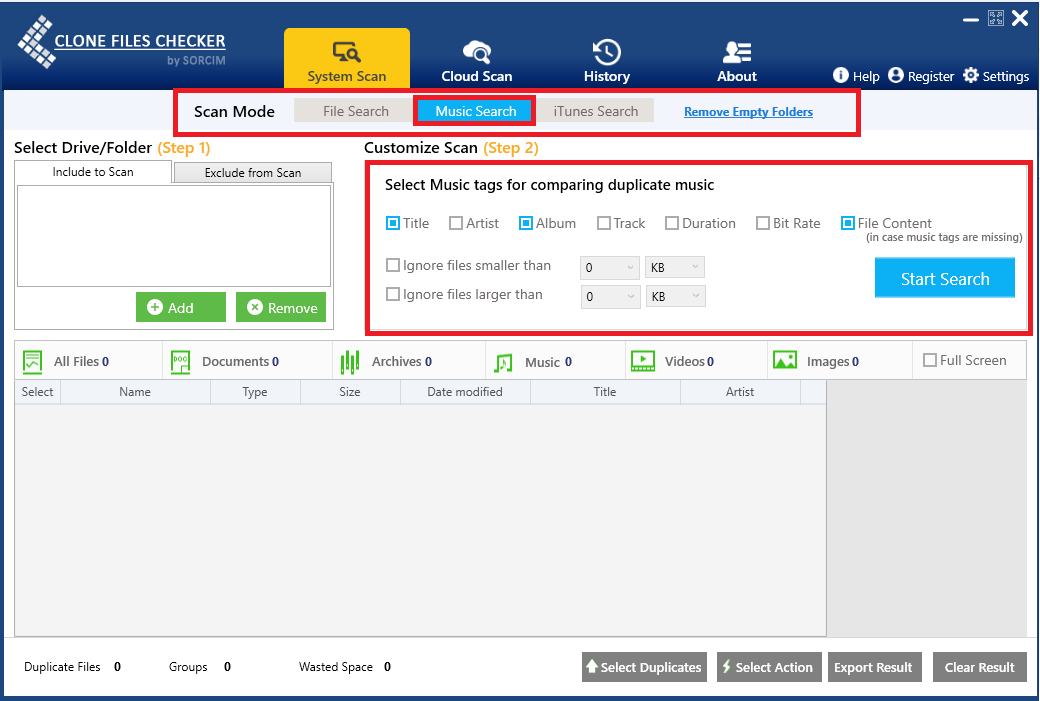This screenshot has width=1040, height=701.
Task: Click the Export Result button
Action: pyautogui.click(x=873, y=667)
